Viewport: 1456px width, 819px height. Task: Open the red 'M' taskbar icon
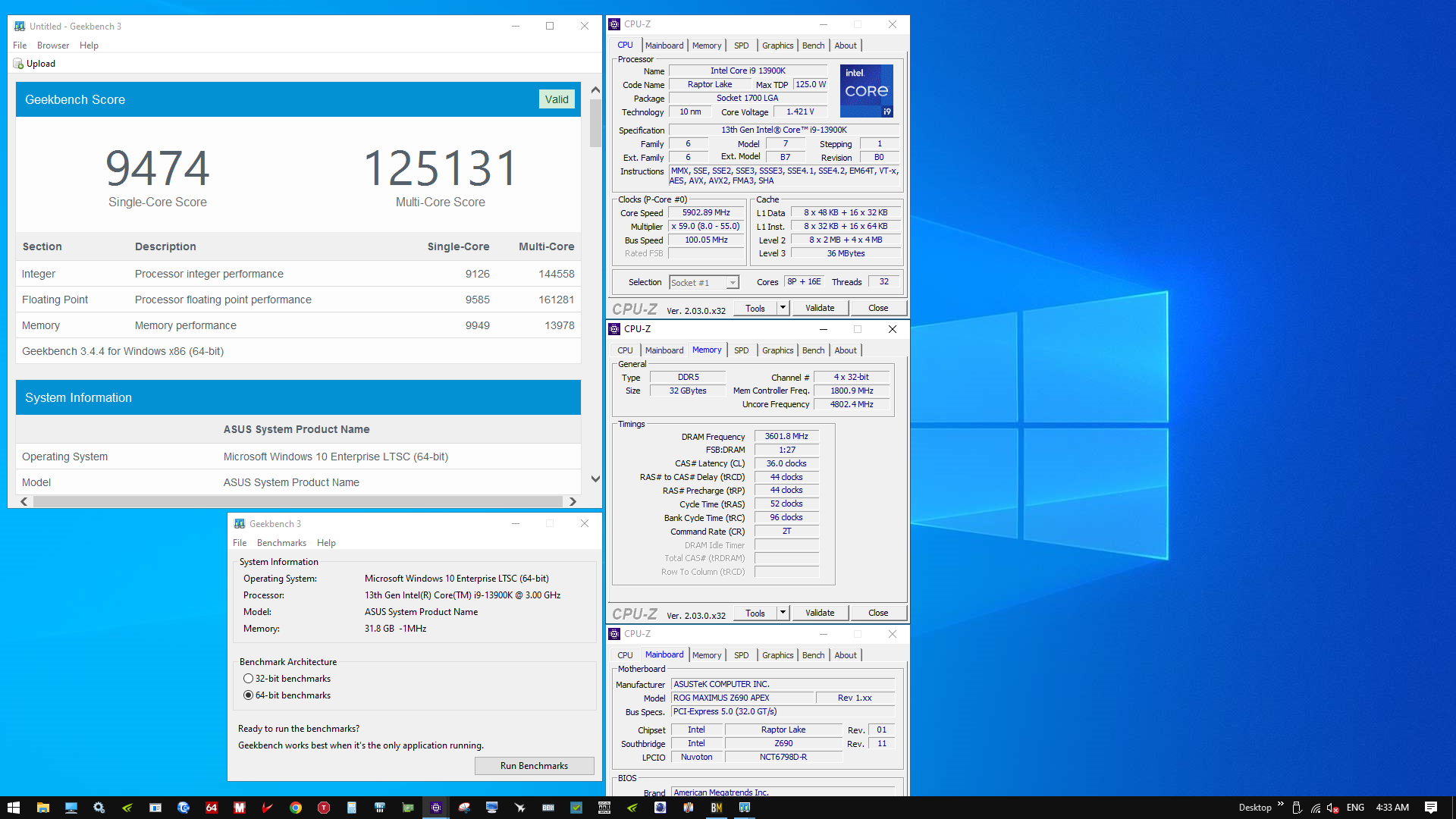[240, 808]
